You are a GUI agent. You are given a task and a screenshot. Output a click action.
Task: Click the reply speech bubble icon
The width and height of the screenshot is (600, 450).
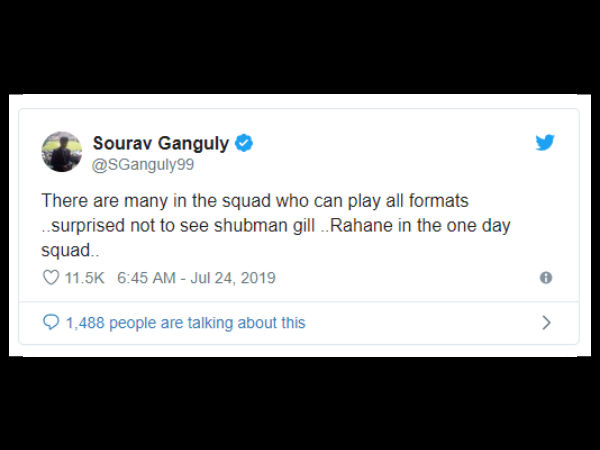click(x=51, y=322)
